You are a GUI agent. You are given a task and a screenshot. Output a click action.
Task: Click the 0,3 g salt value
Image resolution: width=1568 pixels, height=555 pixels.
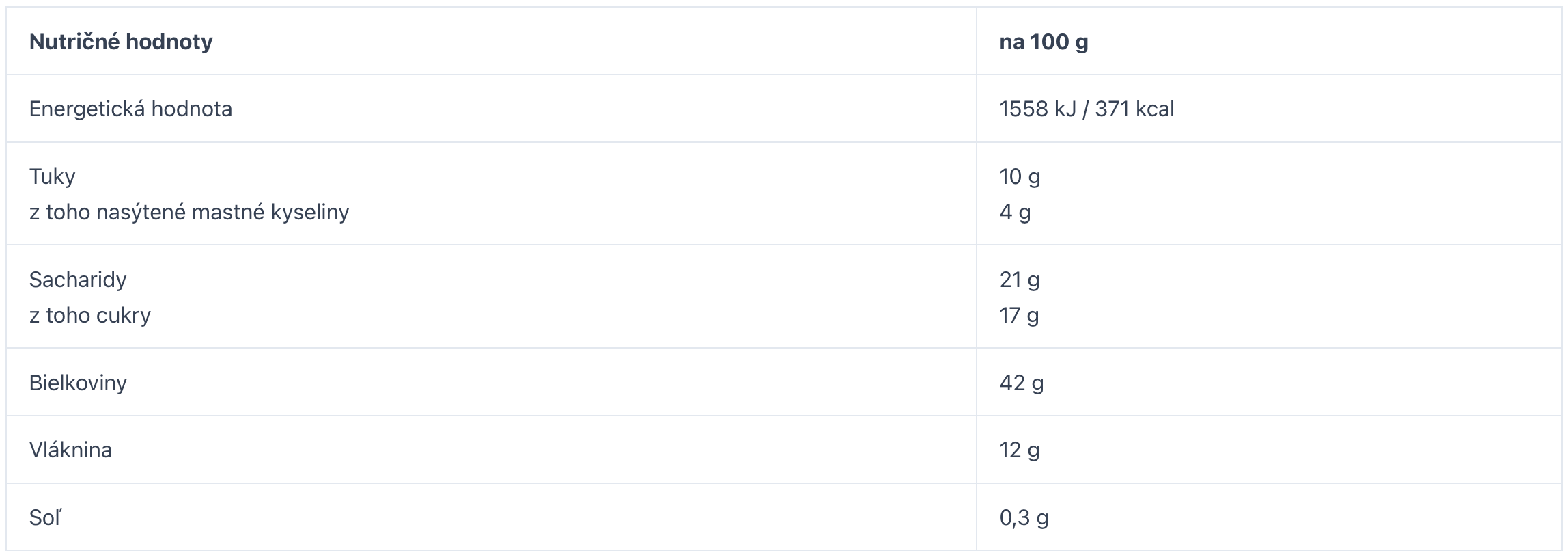1024,517
